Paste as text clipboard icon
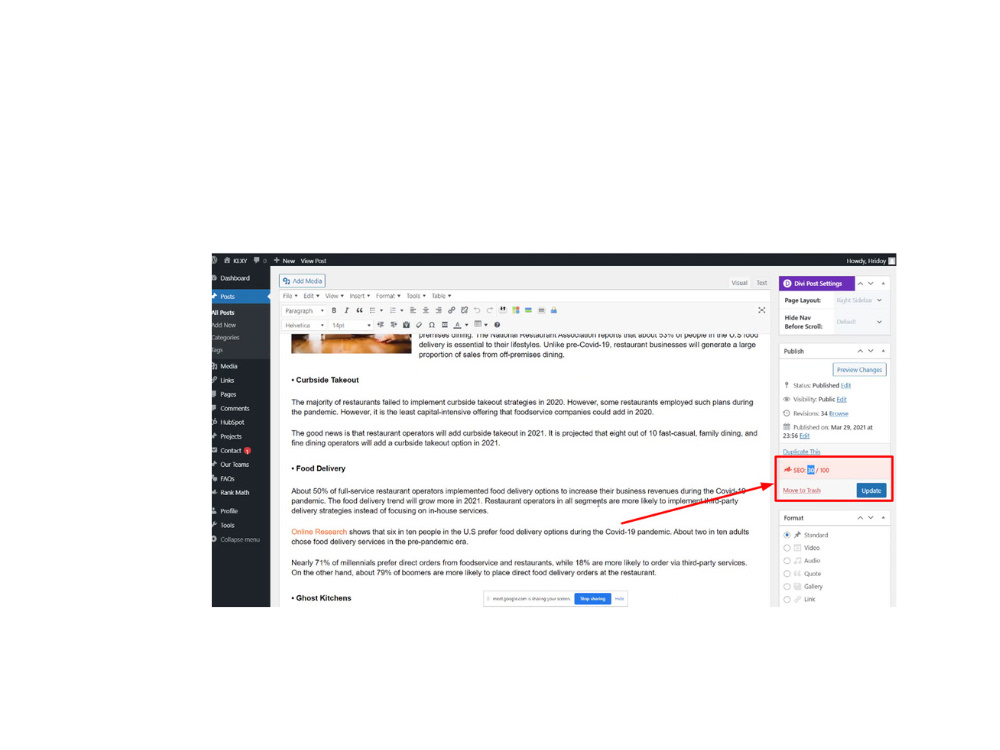The width and height of the screenshot is (1000, 750). [406, 325]
